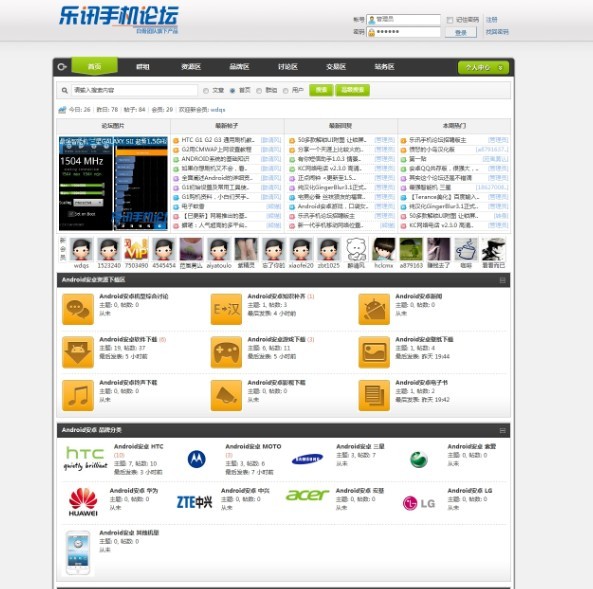Viewport: 593px width, 589px height.
Task: Open the 站务区 navigation tab
Action: (x=385, y=67)
